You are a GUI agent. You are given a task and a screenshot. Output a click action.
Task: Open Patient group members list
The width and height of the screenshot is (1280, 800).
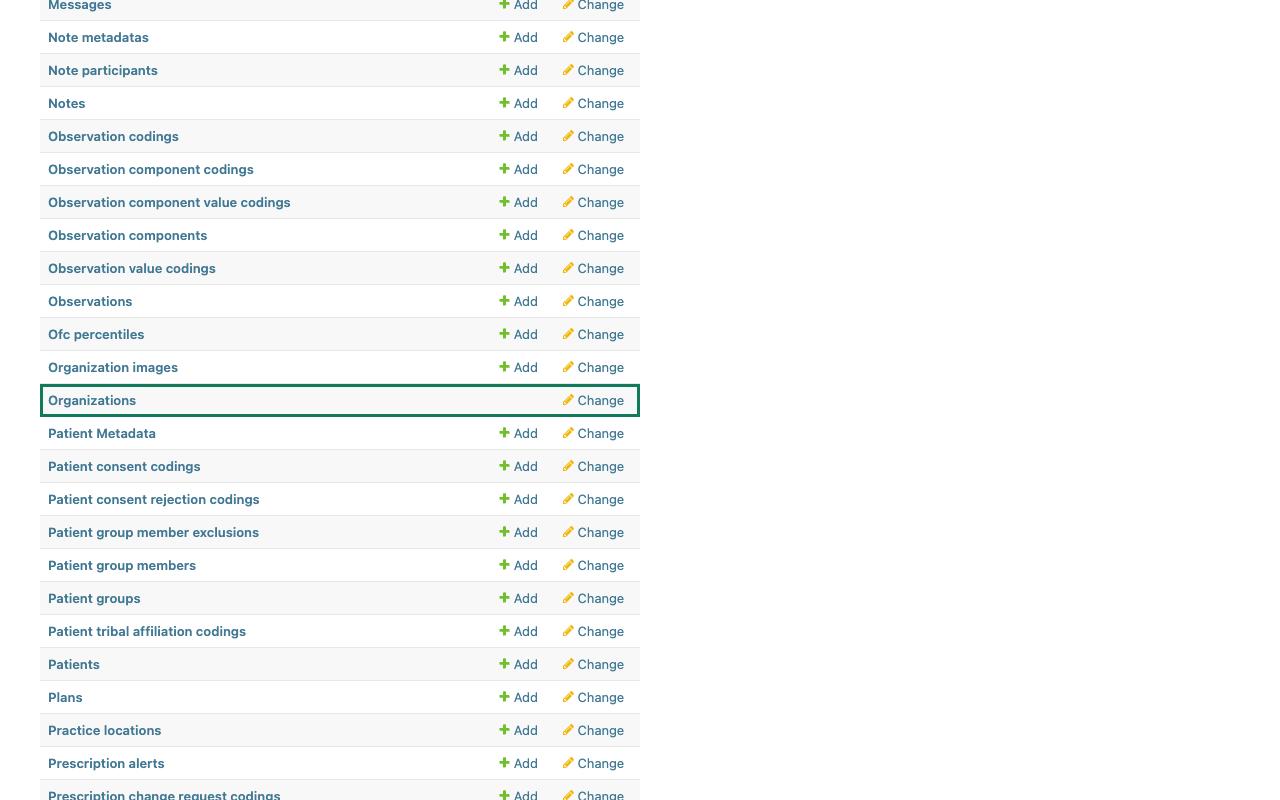coord(122,565)
